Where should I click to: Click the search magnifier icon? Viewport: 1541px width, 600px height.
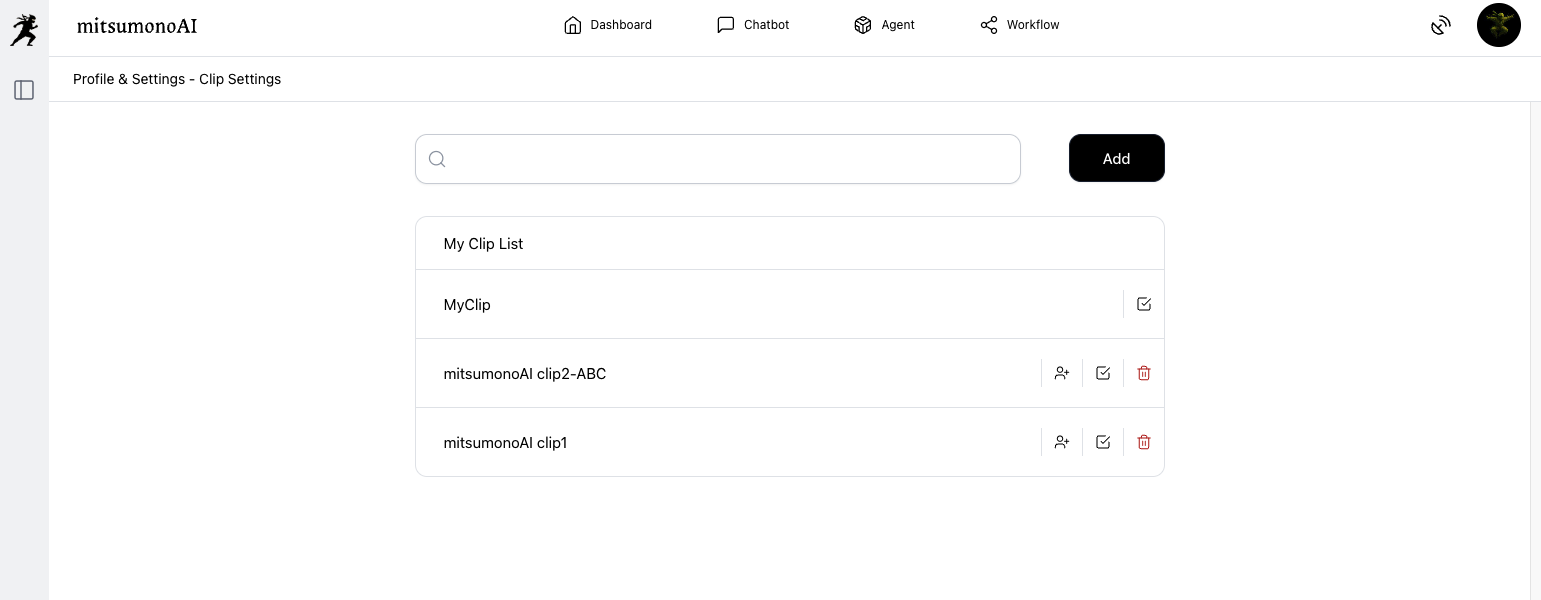437,159
